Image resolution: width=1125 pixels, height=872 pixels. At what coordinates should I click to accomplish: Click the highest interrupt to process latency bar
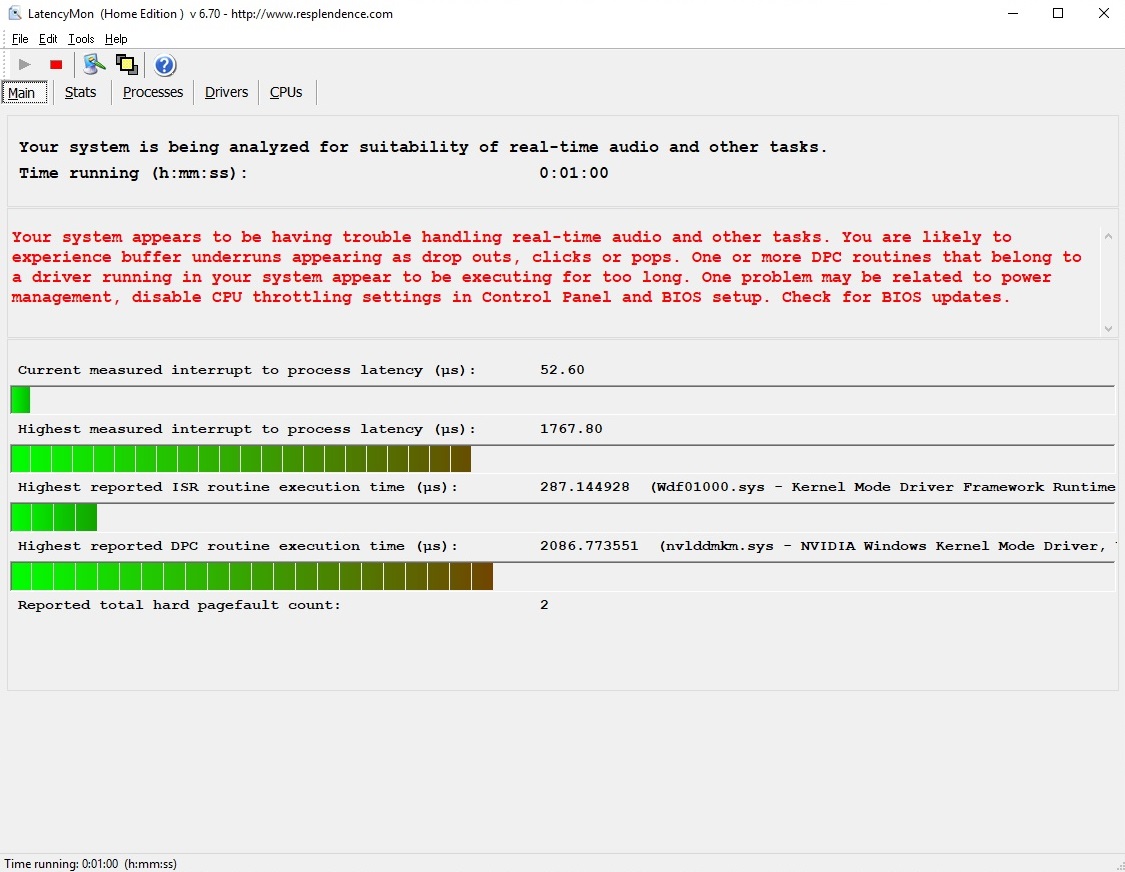pos(240,459)
